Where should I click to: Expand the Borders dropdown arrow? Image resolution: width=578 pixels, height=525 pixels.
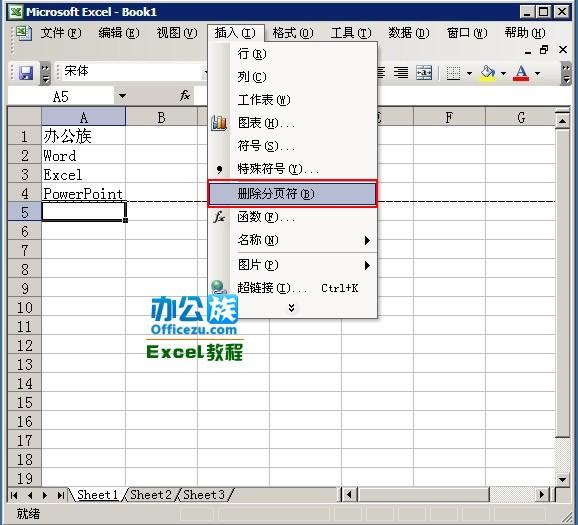pyautogui.click(x=469, y=73)
